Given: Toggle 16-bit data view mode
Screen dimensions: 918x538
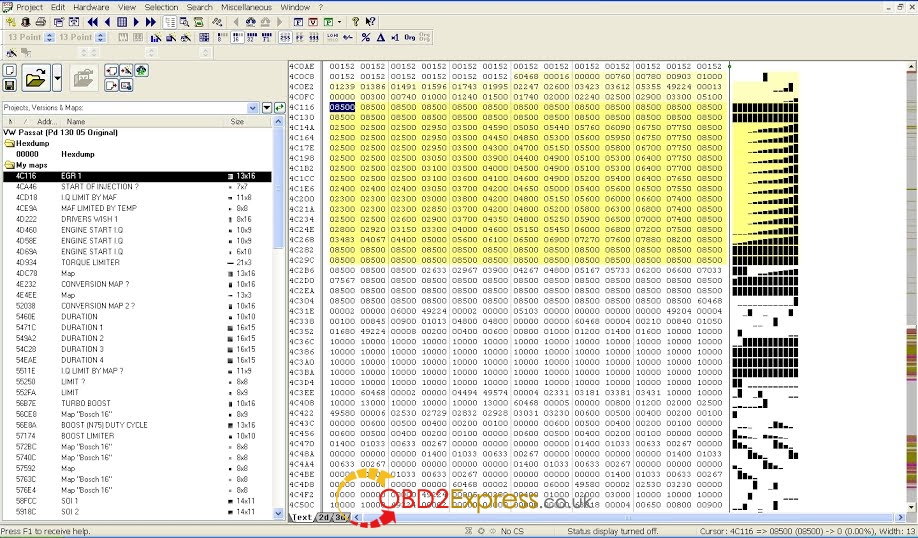Looking at the screenshot, I should tap(235, 37).
